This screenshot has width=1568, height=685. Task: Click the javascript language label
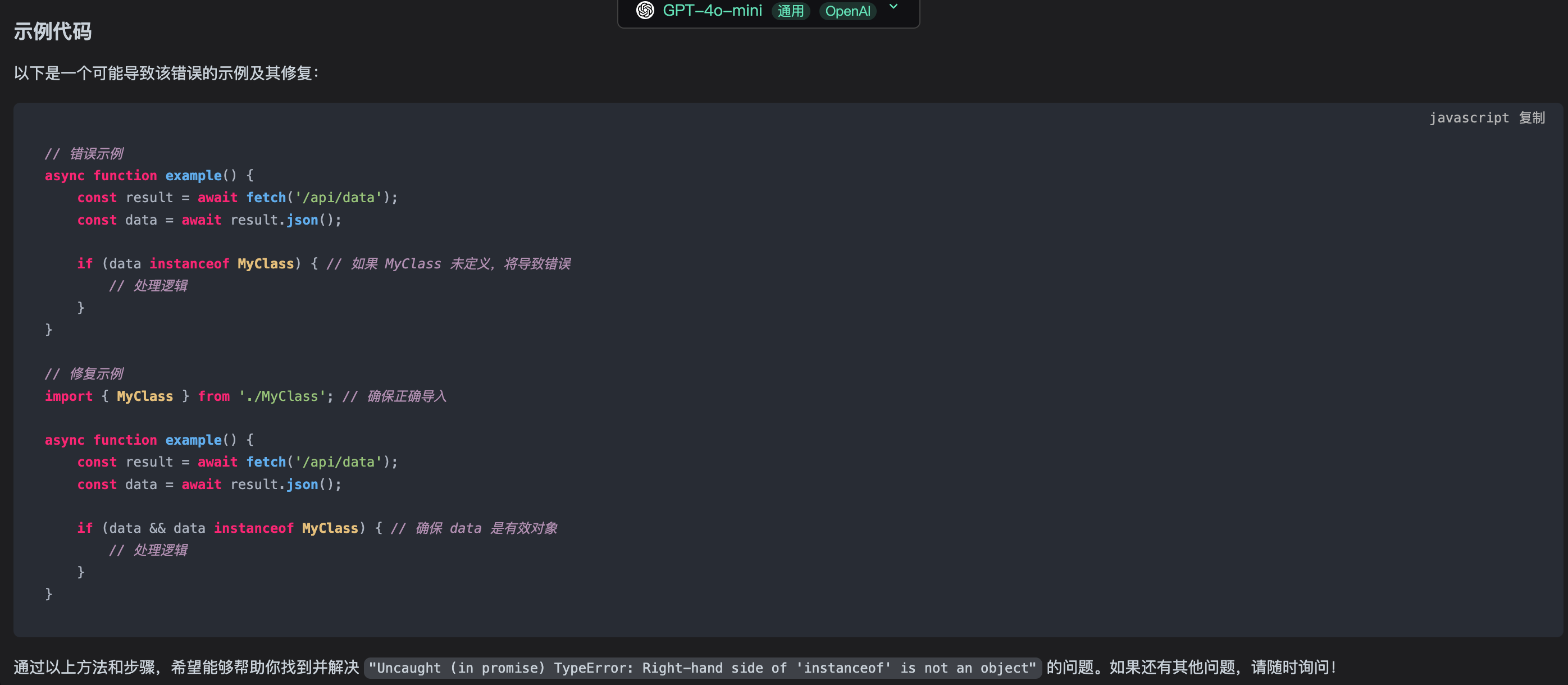tap(1469, 117)
